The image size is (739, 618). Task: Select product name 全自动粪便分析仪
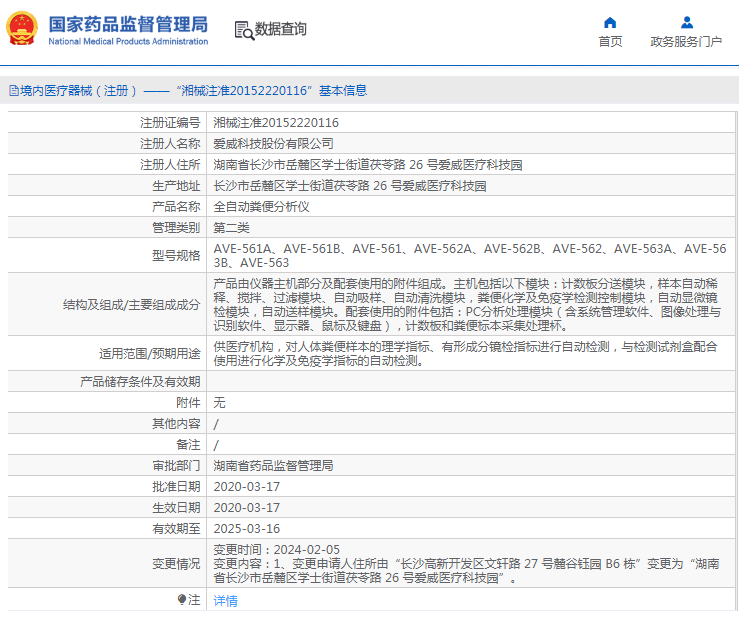pyautogui.click(x=261, y=207)
